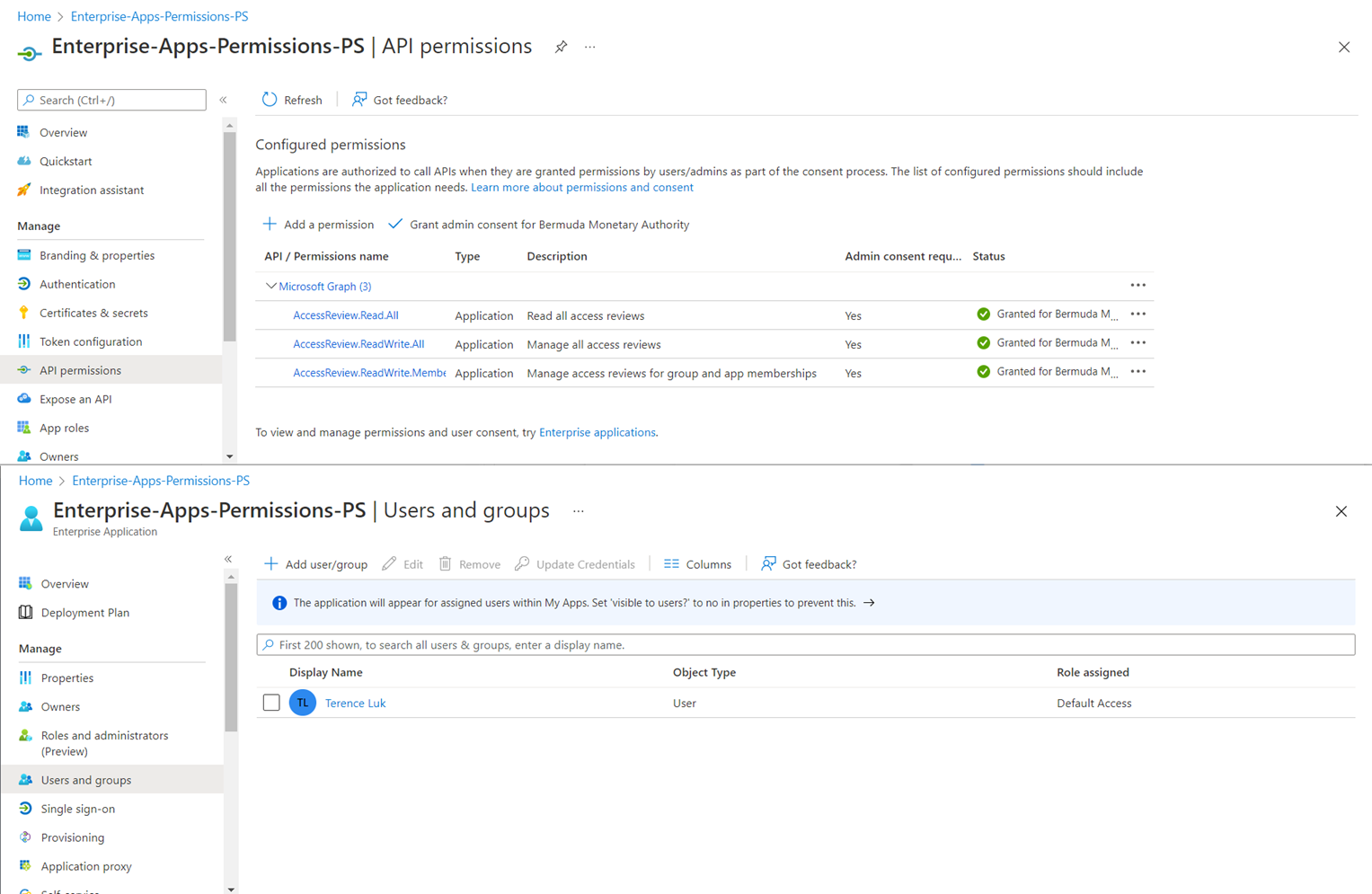Click Add user/group
Image resolution: width=1372 pixels, height=894 pixels.
click(x=315, y=564)
